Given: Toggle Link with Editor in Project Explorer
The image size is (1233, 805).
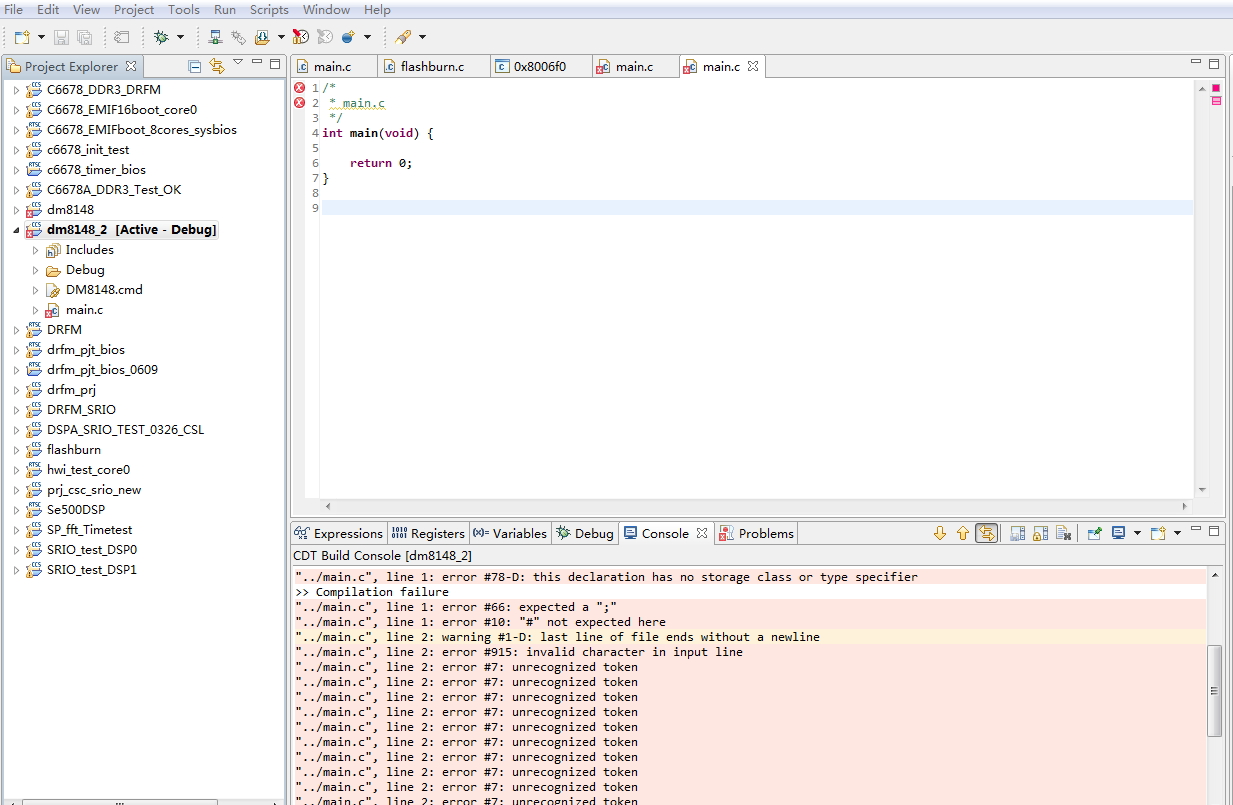Looking at the screenshot, I should click(217, 66).
